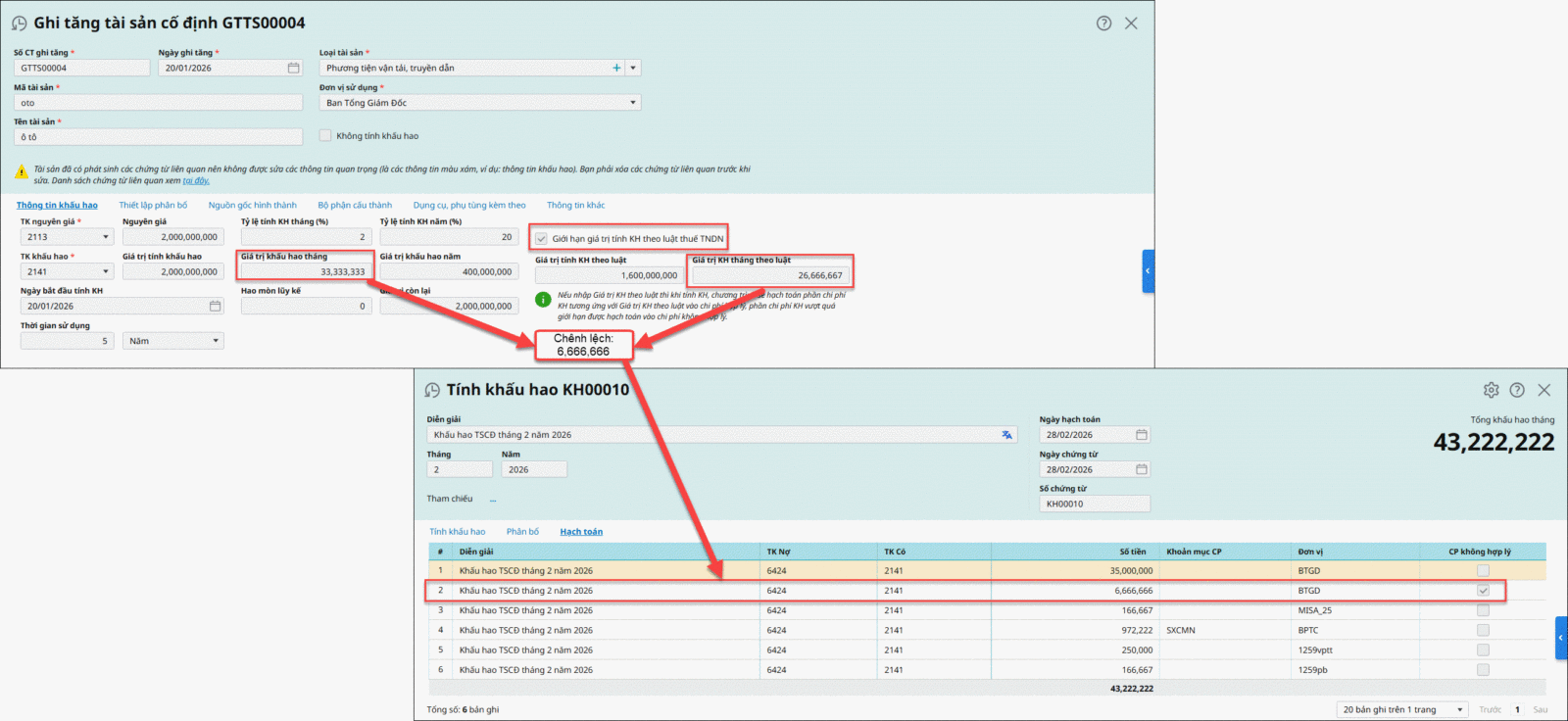Click the help icon in Ghi tăng dialog
Screen dimensions: 1568x721
(1103, 24)
